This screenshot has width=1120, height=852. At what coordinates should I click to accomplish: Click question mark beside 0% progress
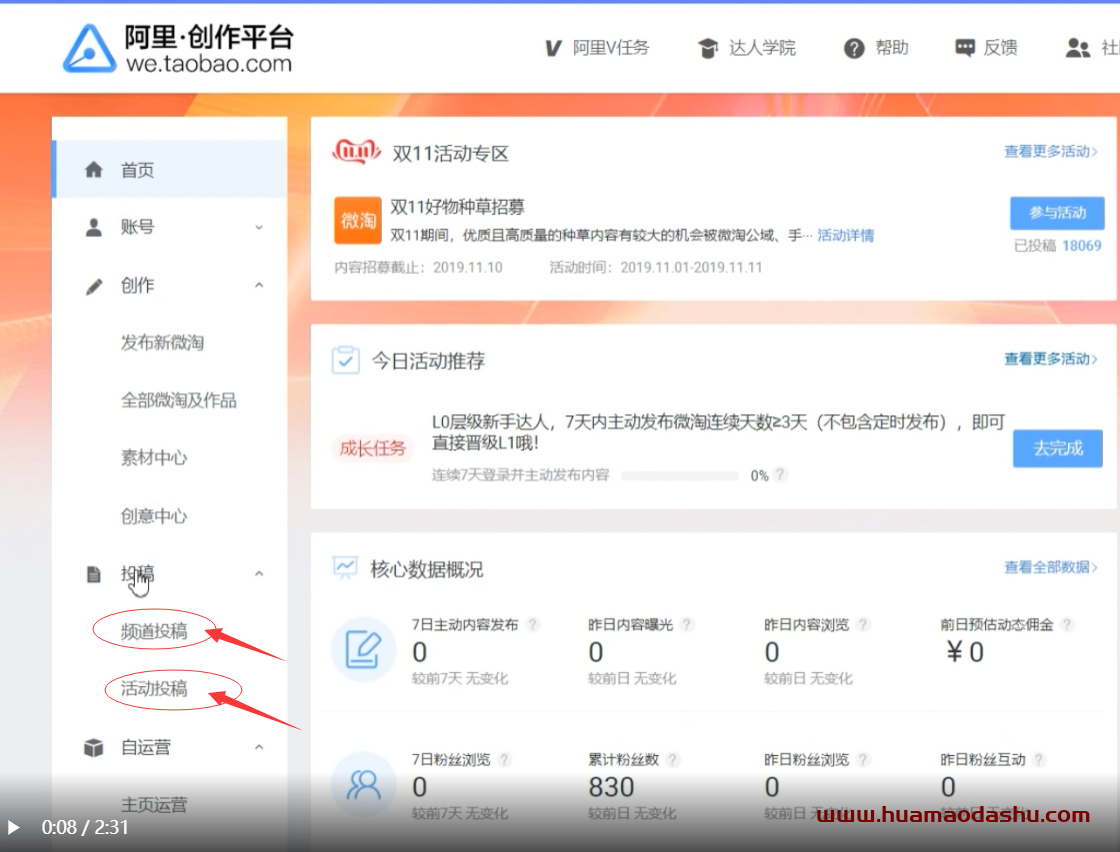coord(780,475)
